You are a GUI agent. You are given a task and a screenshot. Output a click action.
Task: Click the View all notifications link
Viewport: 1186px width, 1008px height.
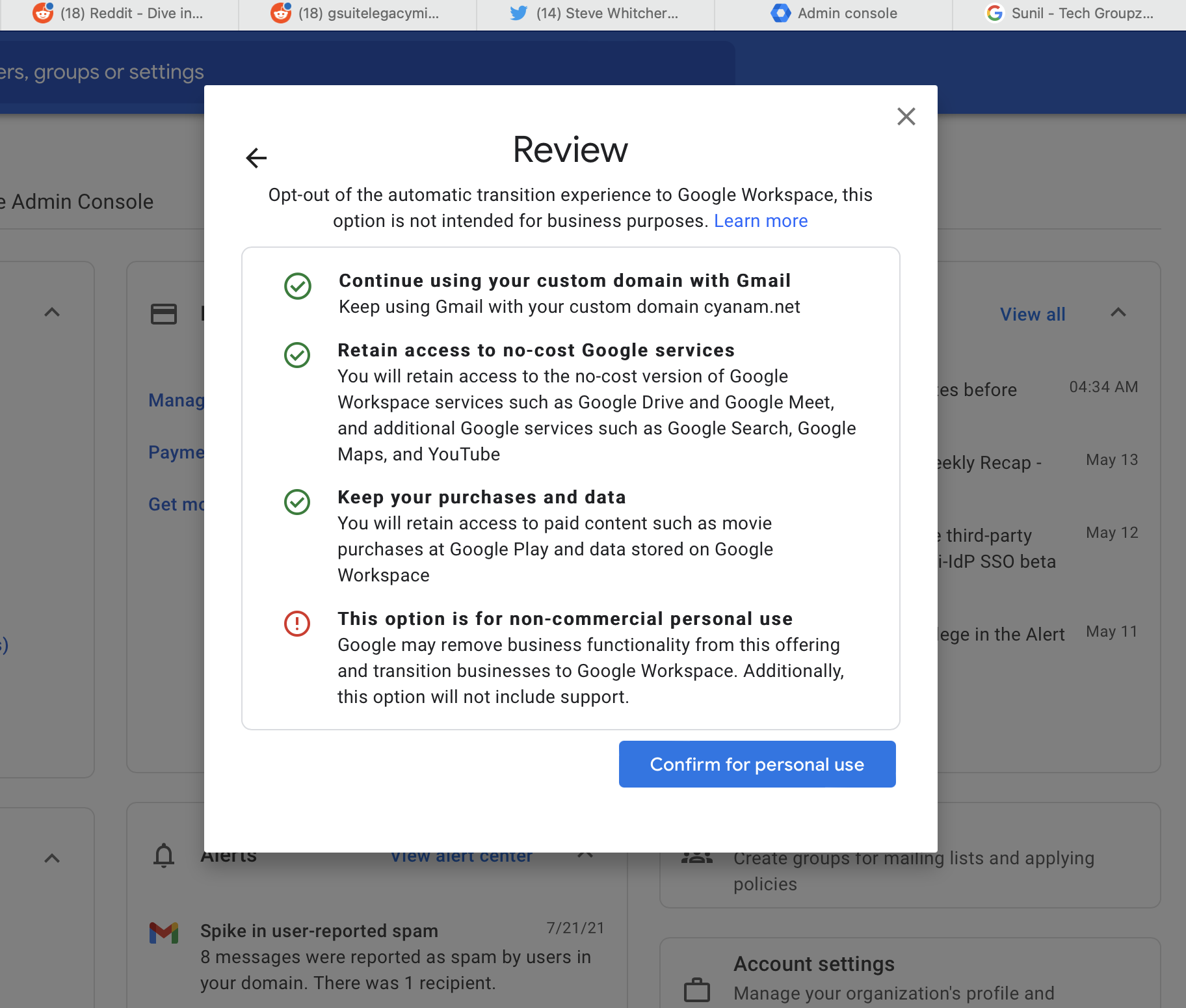(1033, 314)
